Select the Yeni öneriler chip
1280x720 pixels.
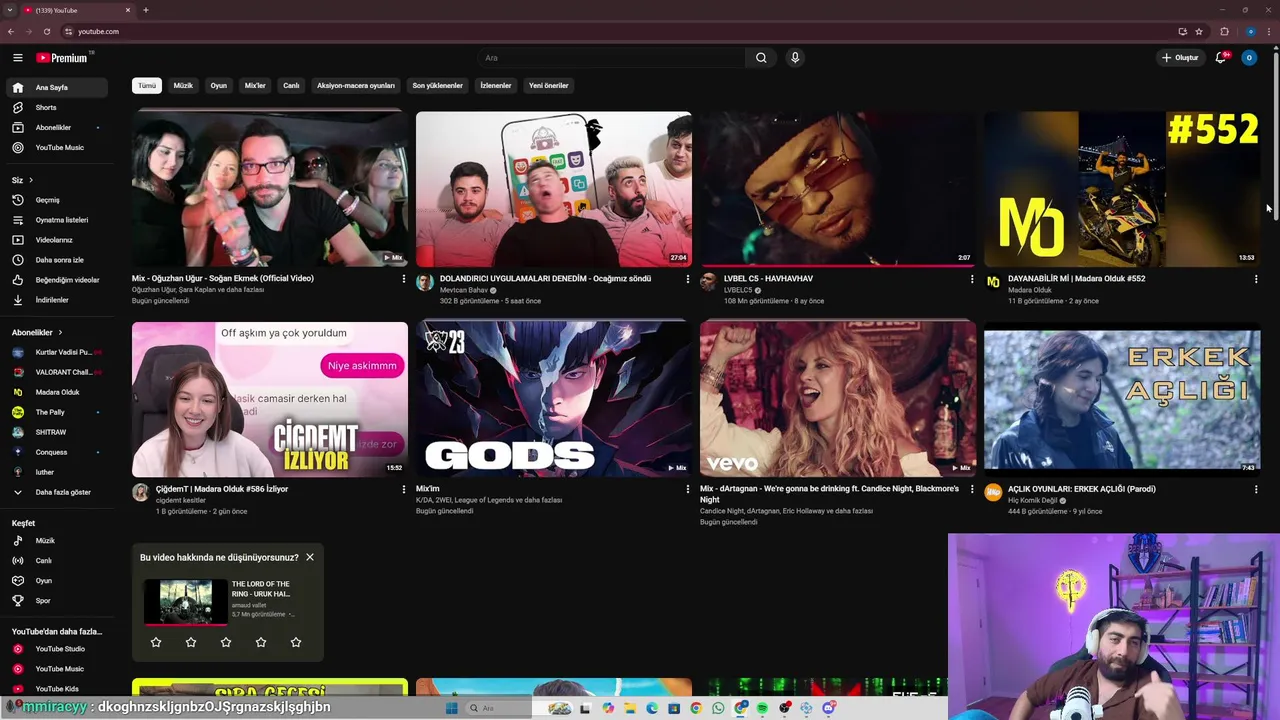point(549,86)
